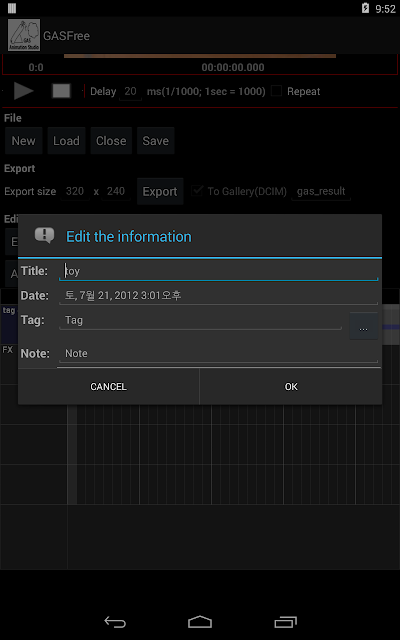Open the tag picker ellipsis button
The height and width of the screenshot is (640, 400).
pyautogui.click(x=363, y=327)
